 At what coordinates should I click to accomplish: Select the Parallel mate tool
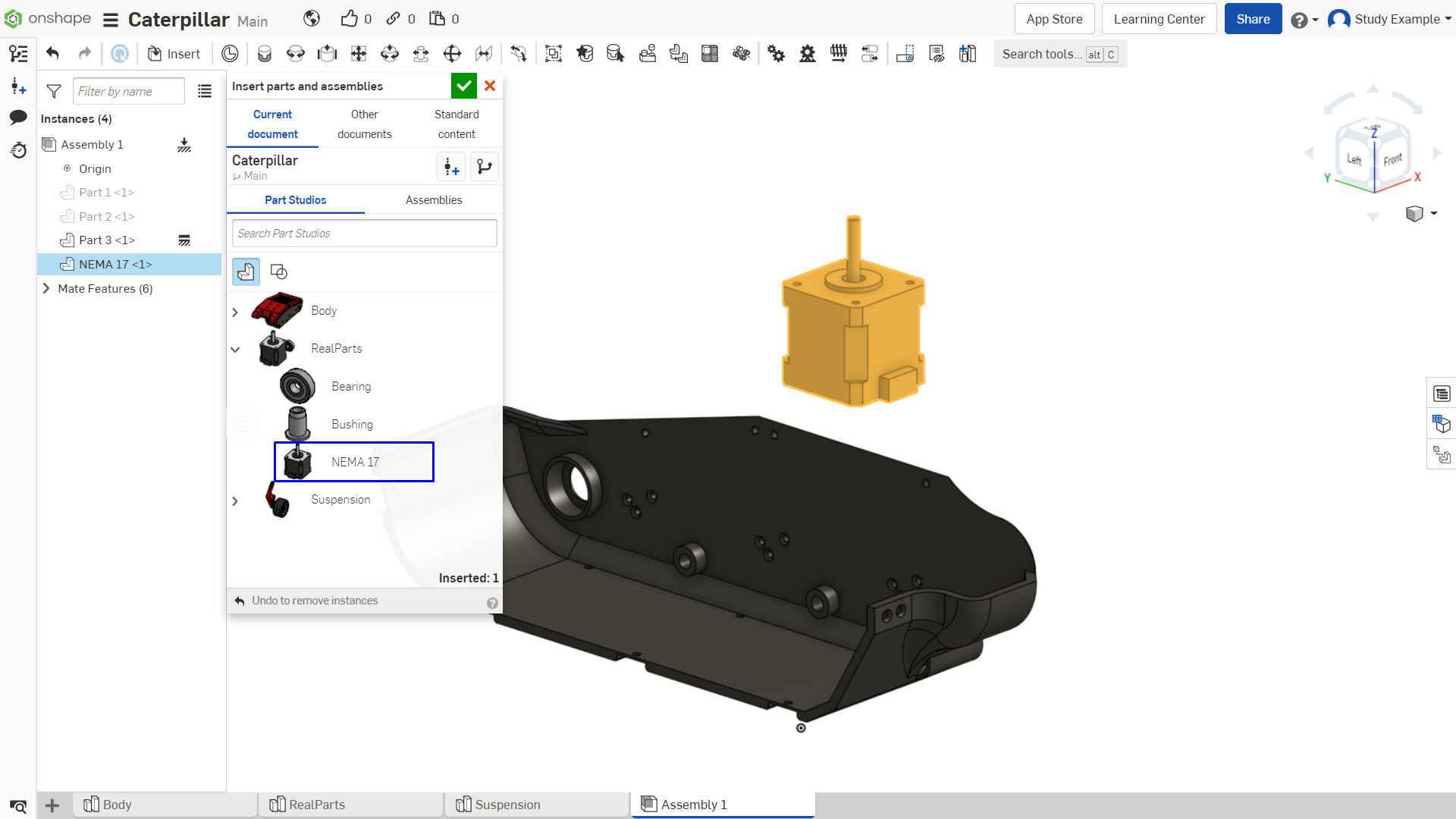[484, 53]
